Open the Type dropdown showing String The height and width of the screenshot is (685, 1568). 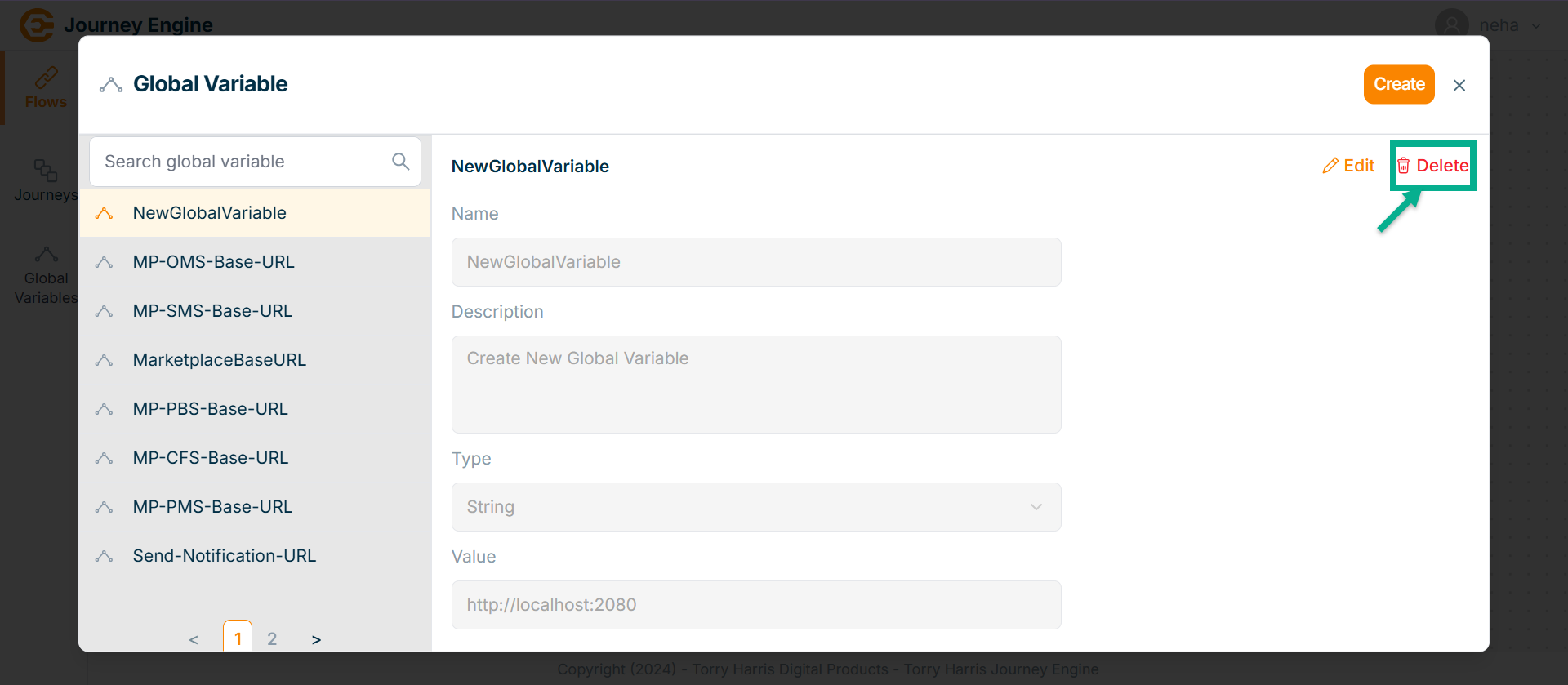click(755, 507)
